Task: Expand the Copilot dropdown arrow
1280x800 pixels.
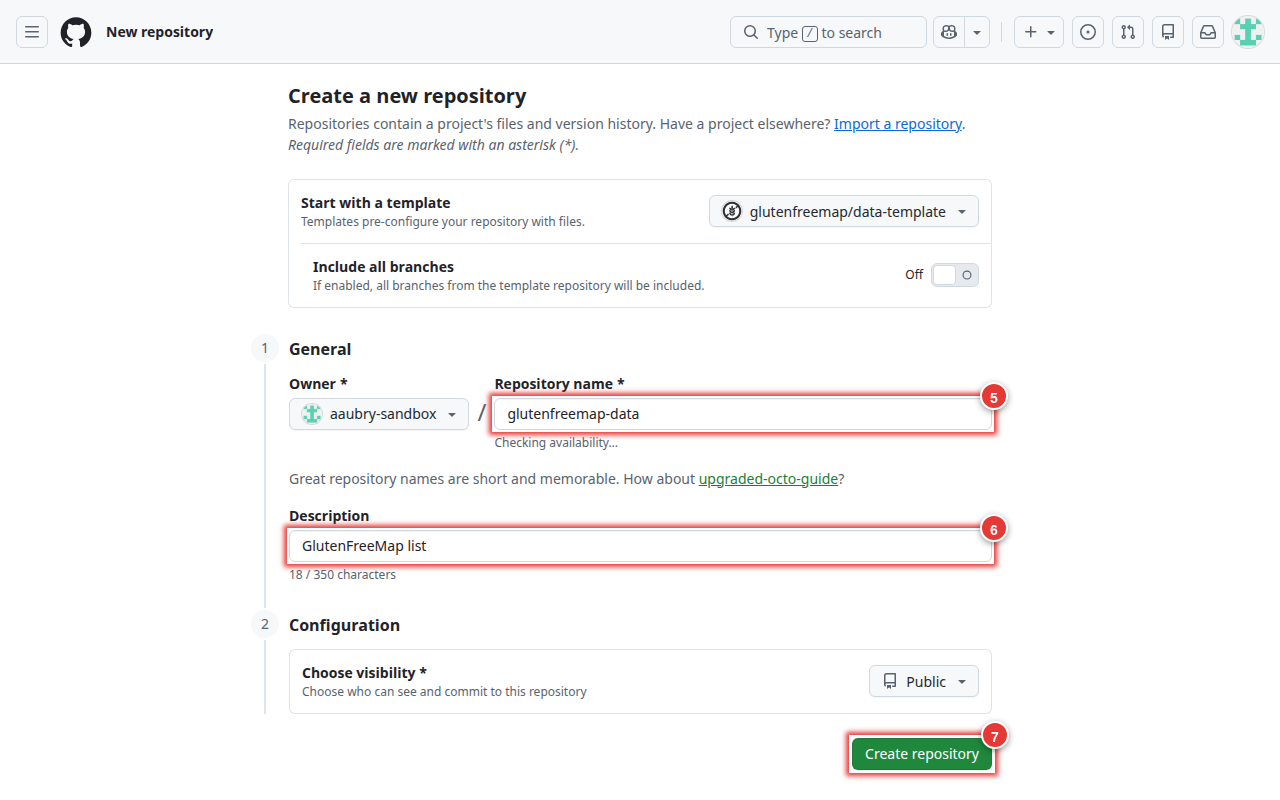Action: [x=977, y=32]
